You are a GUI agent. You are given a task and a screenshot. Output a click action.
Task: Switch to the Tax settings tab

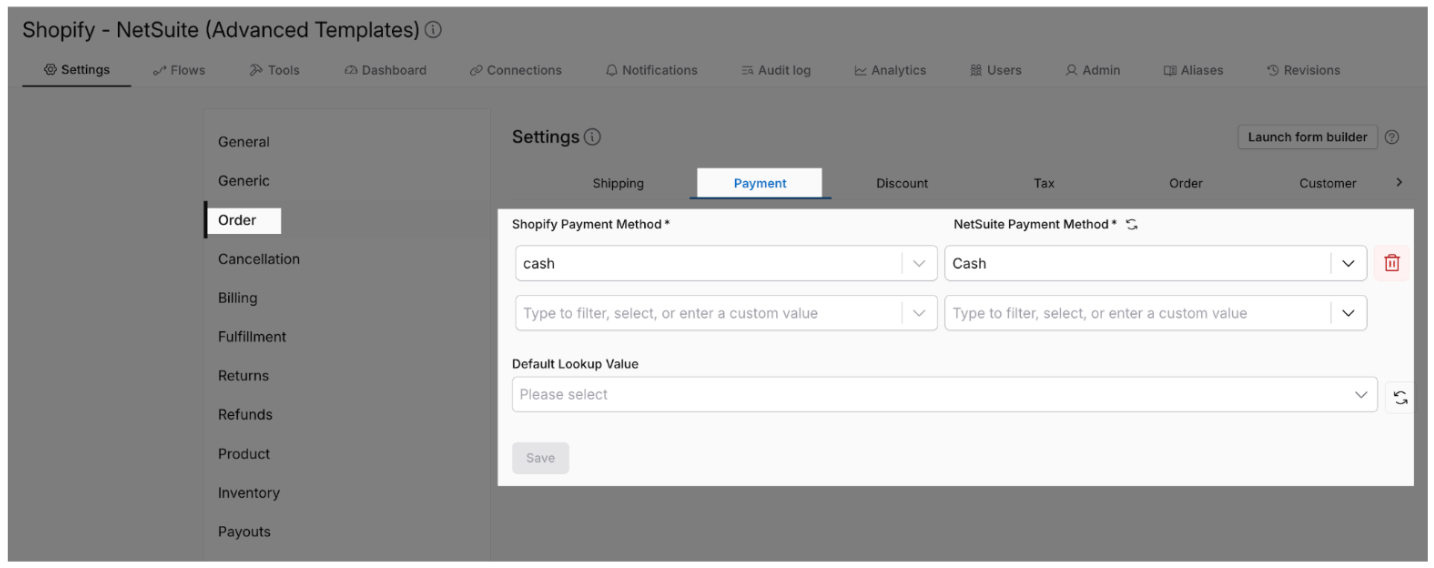tap(1044, 183)
